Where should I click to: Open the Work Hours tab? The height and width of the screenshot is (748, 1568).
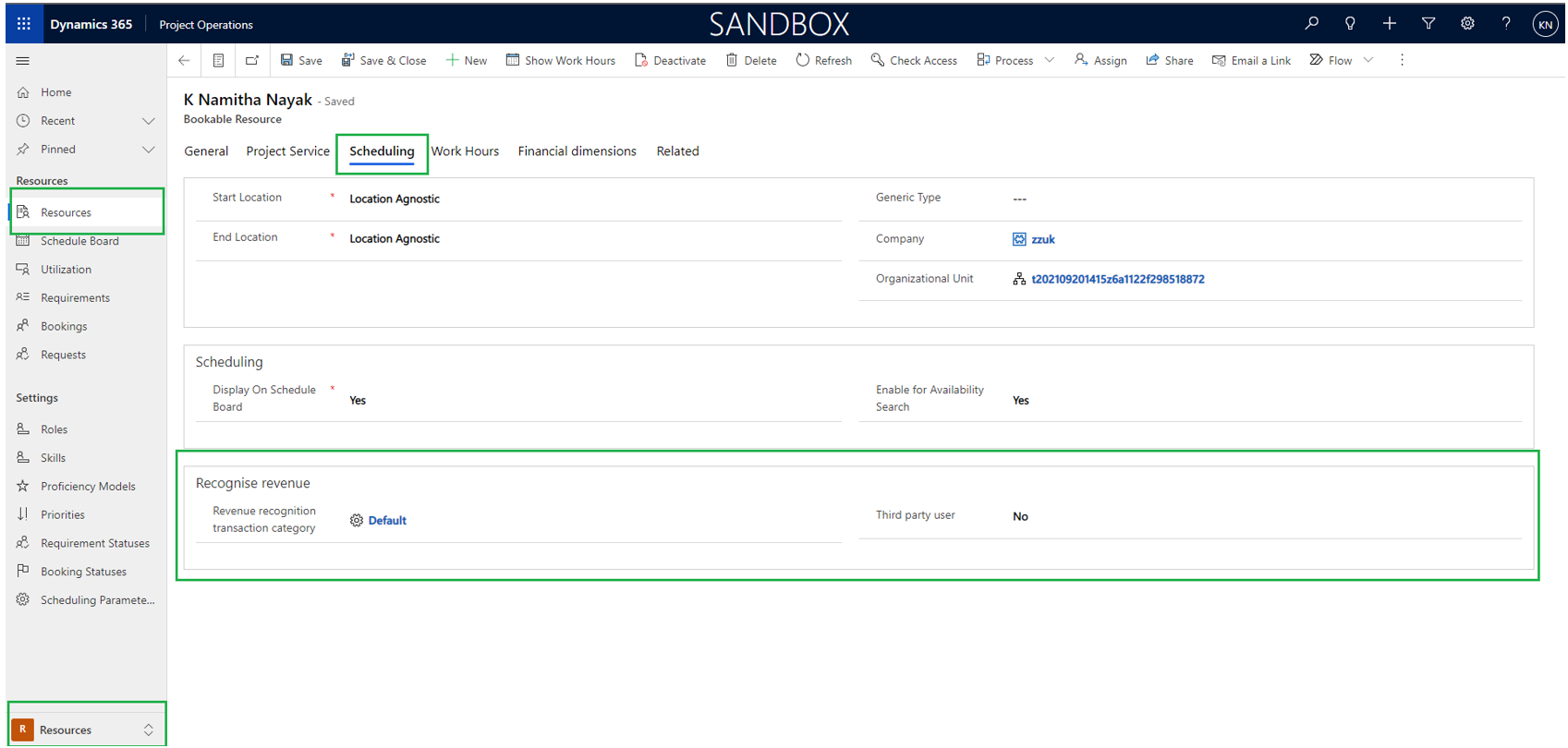[465, 151]
